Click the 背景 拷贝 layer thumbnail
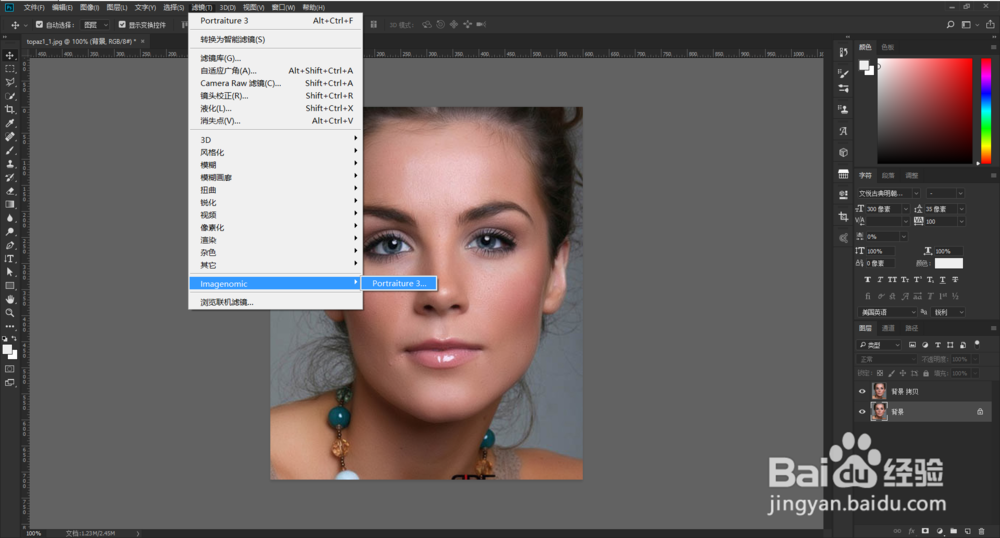Viewport: 1000px width, 538px height. point(879,391)
